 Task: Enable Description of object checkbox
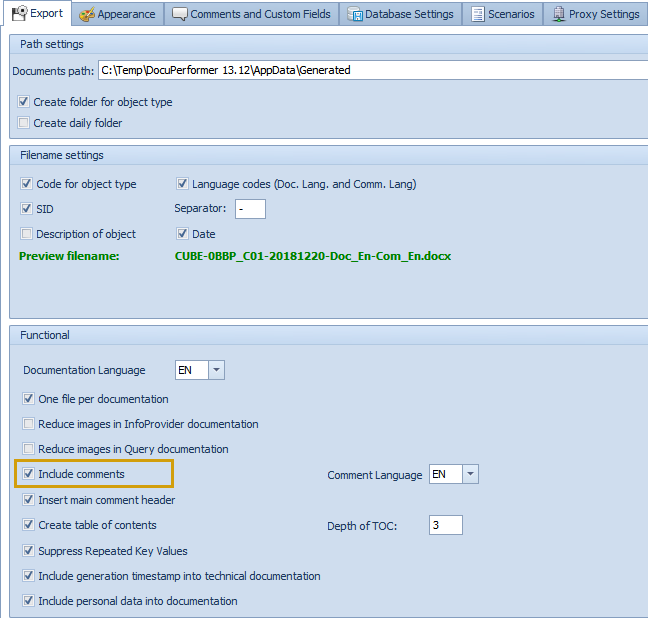tap(27, 234)
